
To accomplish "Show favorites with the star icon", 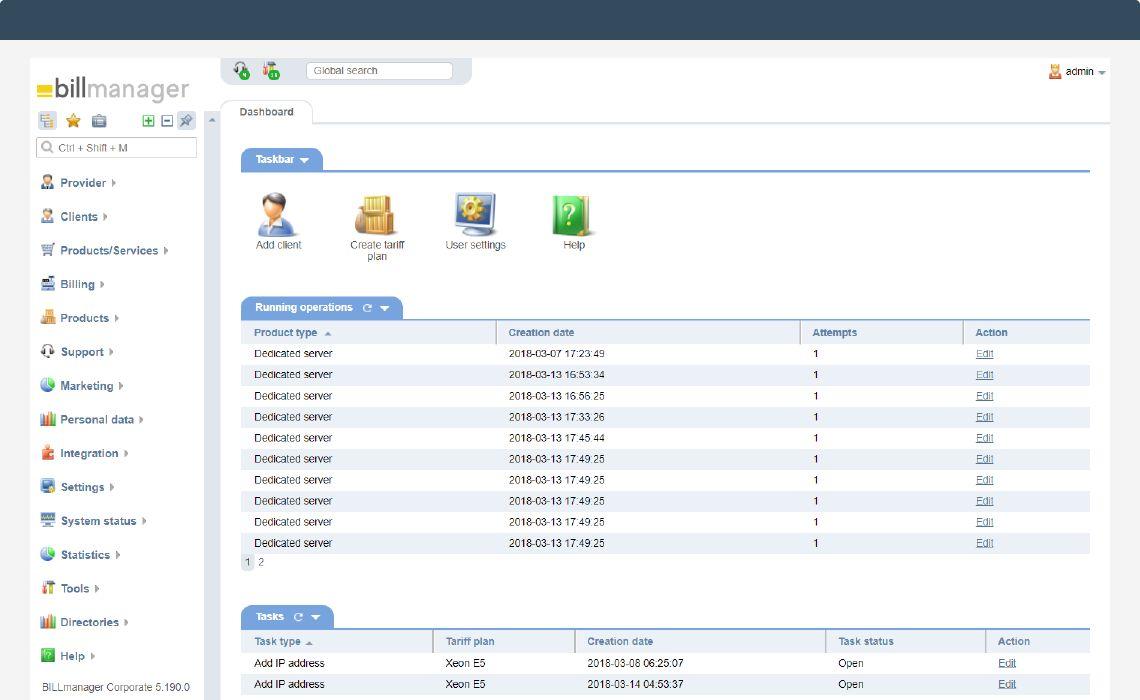I will pyautogui.click(x=73, y=121).
